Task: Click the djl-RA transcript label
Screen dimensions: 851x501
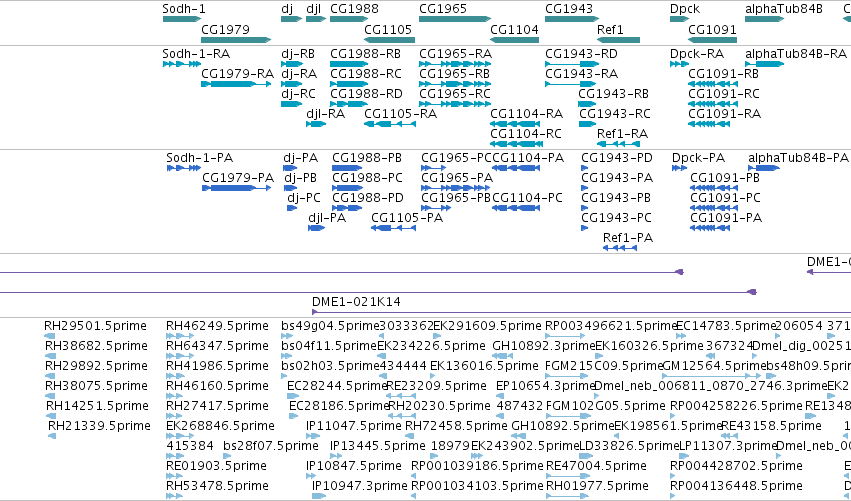Action: (x=326, y=114)
